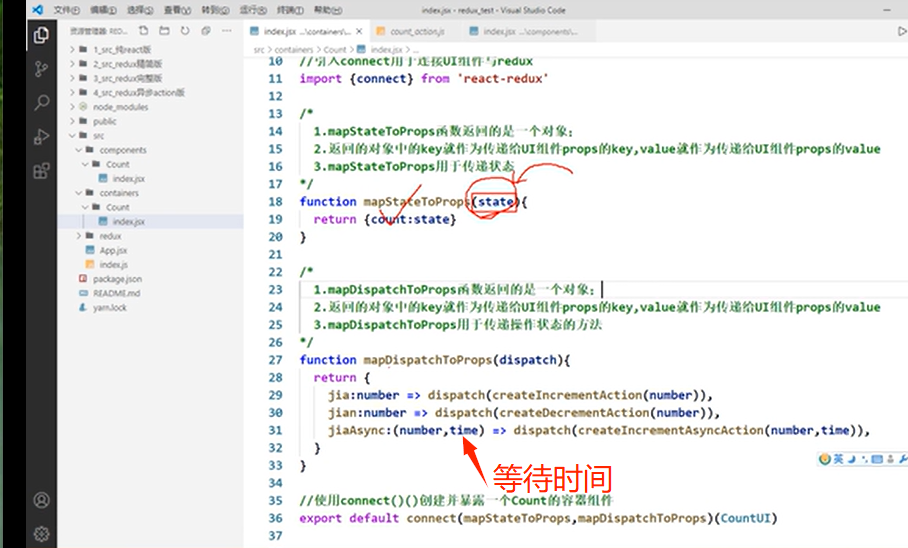Open the 运行 (Run) menu

252,10
